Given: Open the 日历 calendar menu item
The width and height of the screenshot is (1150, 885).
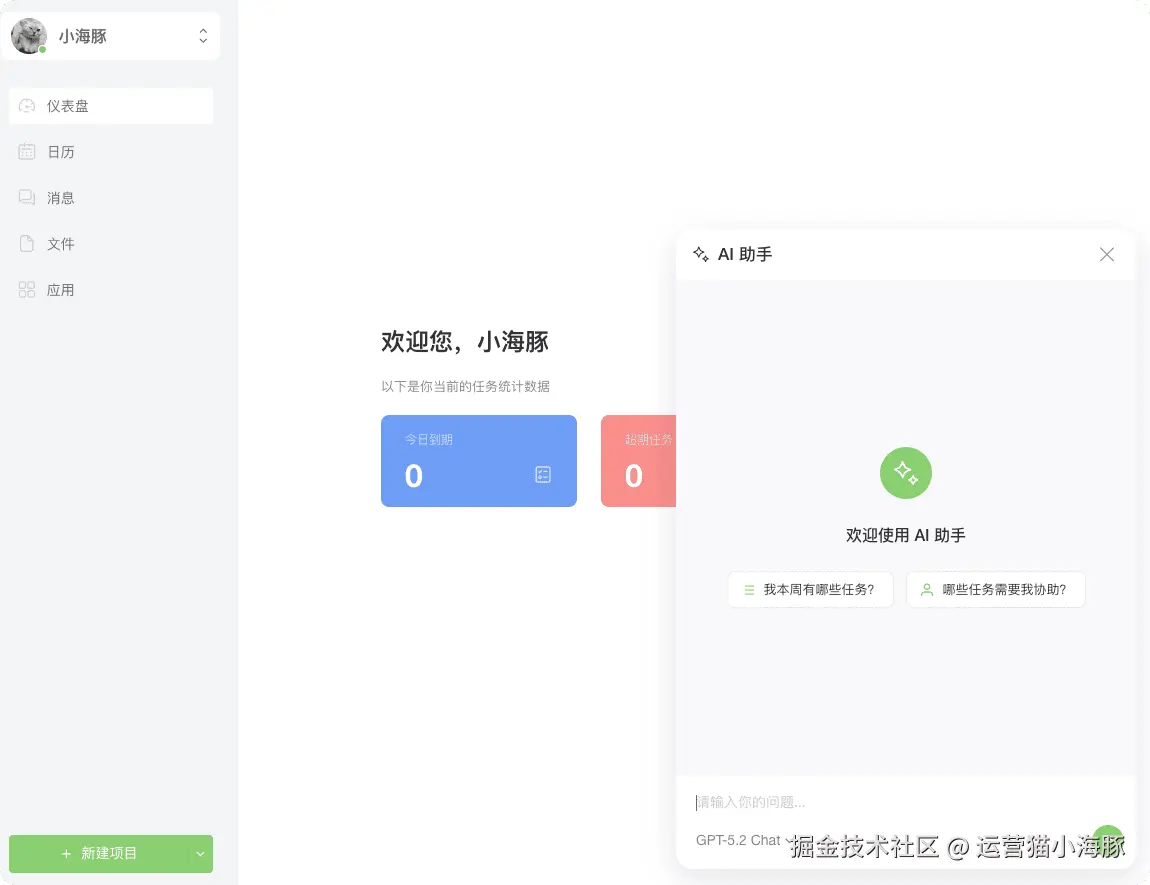Looking at the screenshot, I should [x=111, y=152].
